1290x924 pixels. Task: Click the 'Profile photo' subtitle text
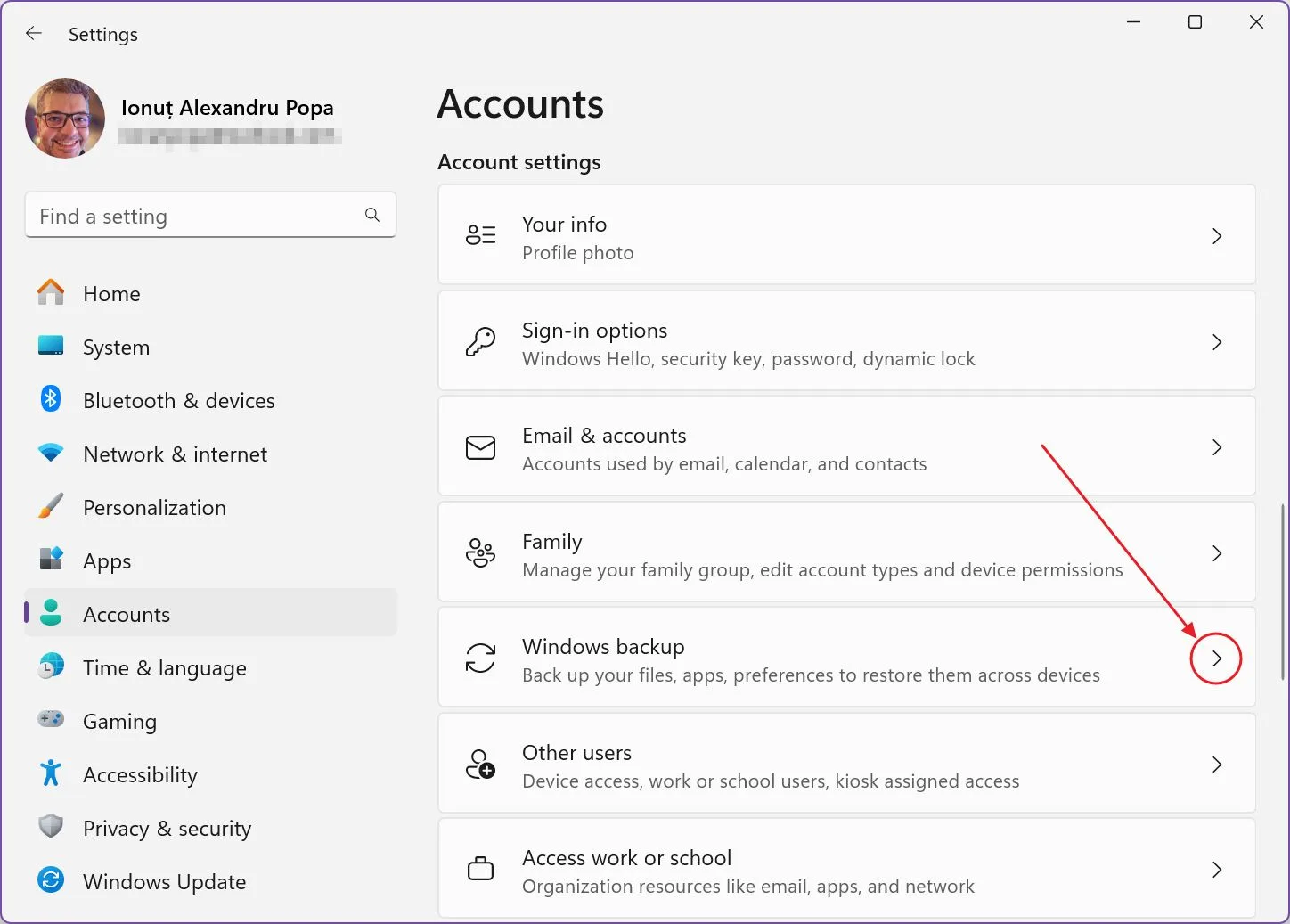[577, 253]
